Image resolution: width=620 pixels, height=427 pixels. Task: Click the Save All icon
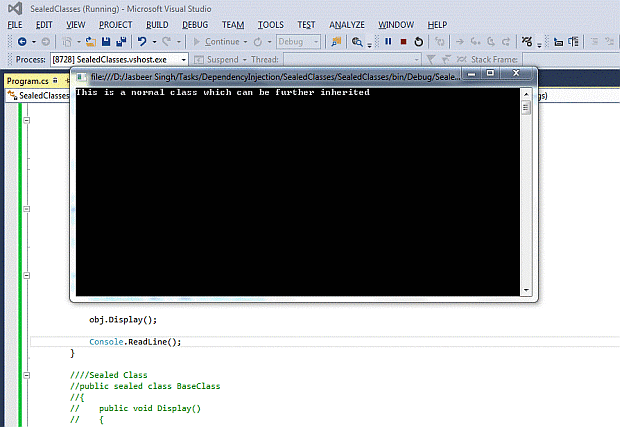point(121,42)
